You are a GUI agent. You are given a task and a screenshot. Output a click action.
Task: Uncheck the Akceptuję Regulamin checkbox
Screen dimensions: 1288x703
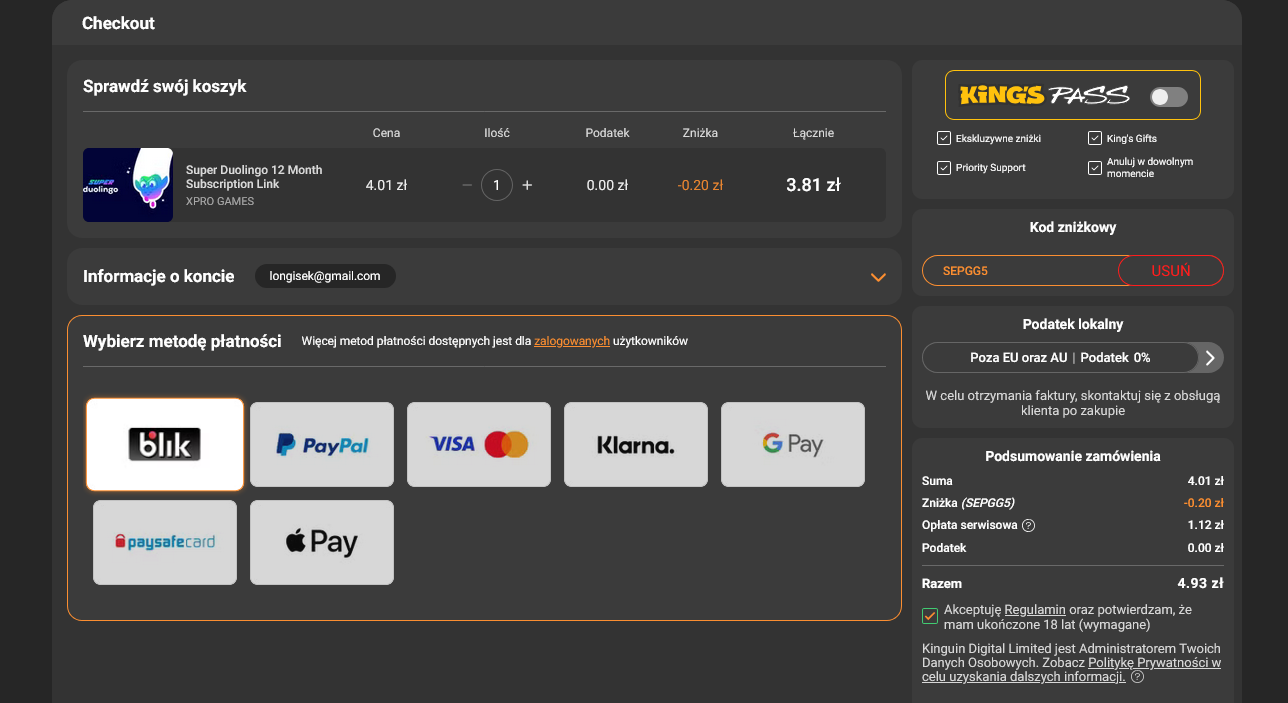pos(930,616)
